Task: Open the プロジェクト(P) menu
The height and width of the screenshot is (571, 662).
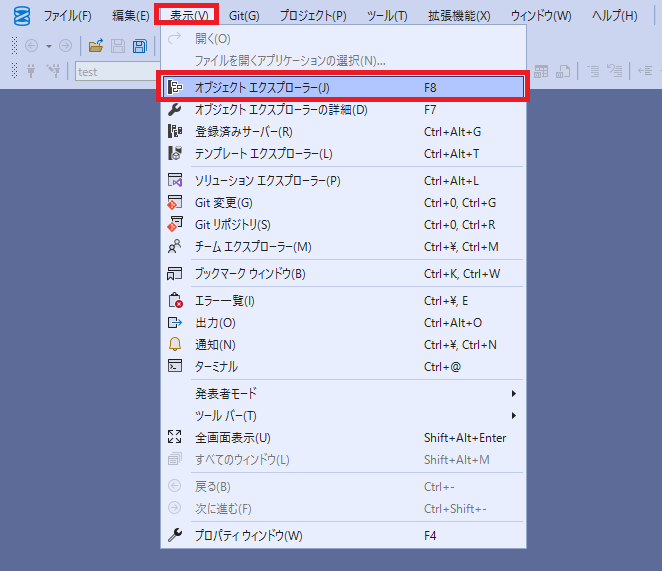Action: [313, 16]
